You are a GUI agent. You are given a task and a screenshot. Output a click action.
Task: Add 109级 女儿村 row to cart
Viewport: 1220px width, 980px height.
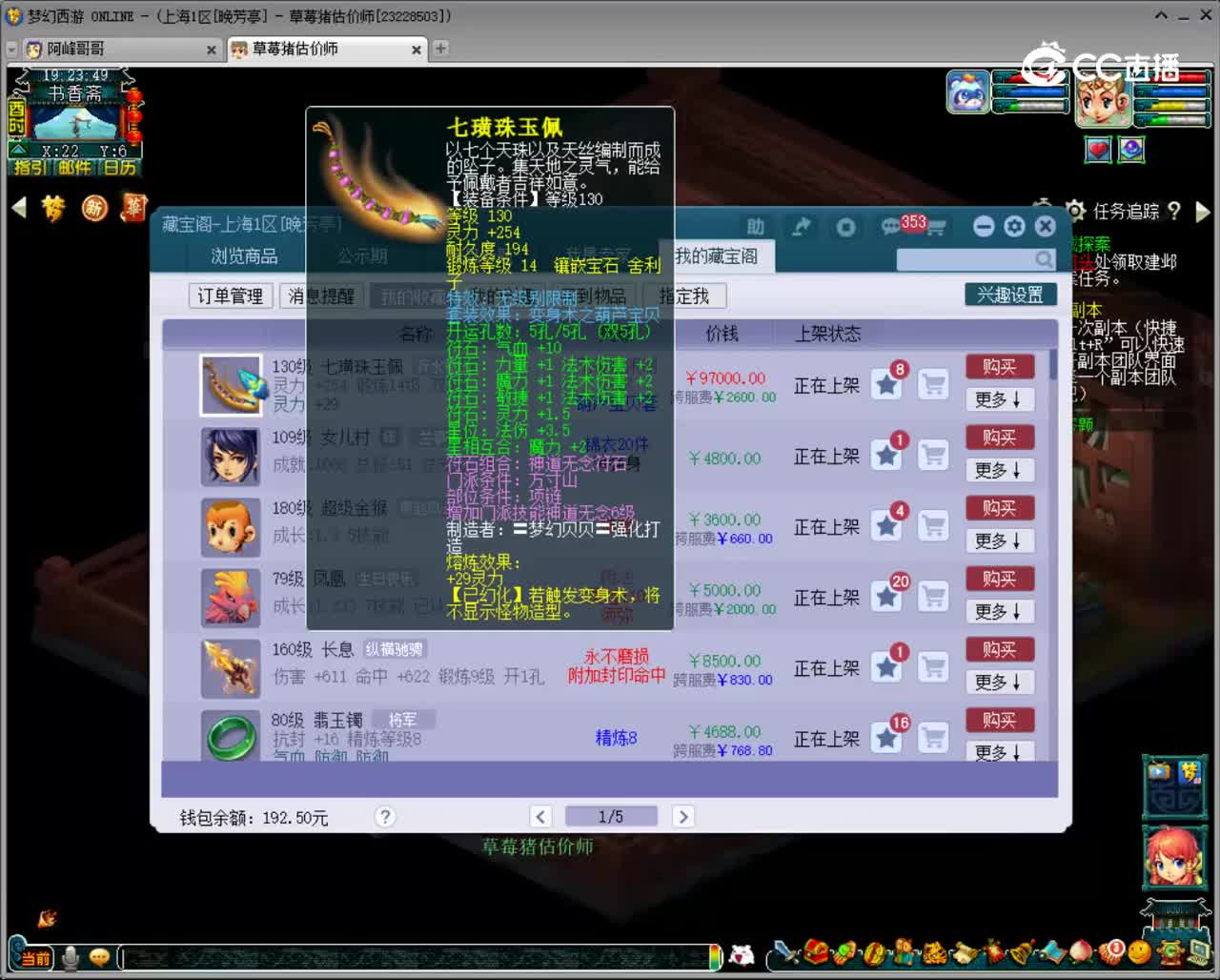[x=933, y=456]
